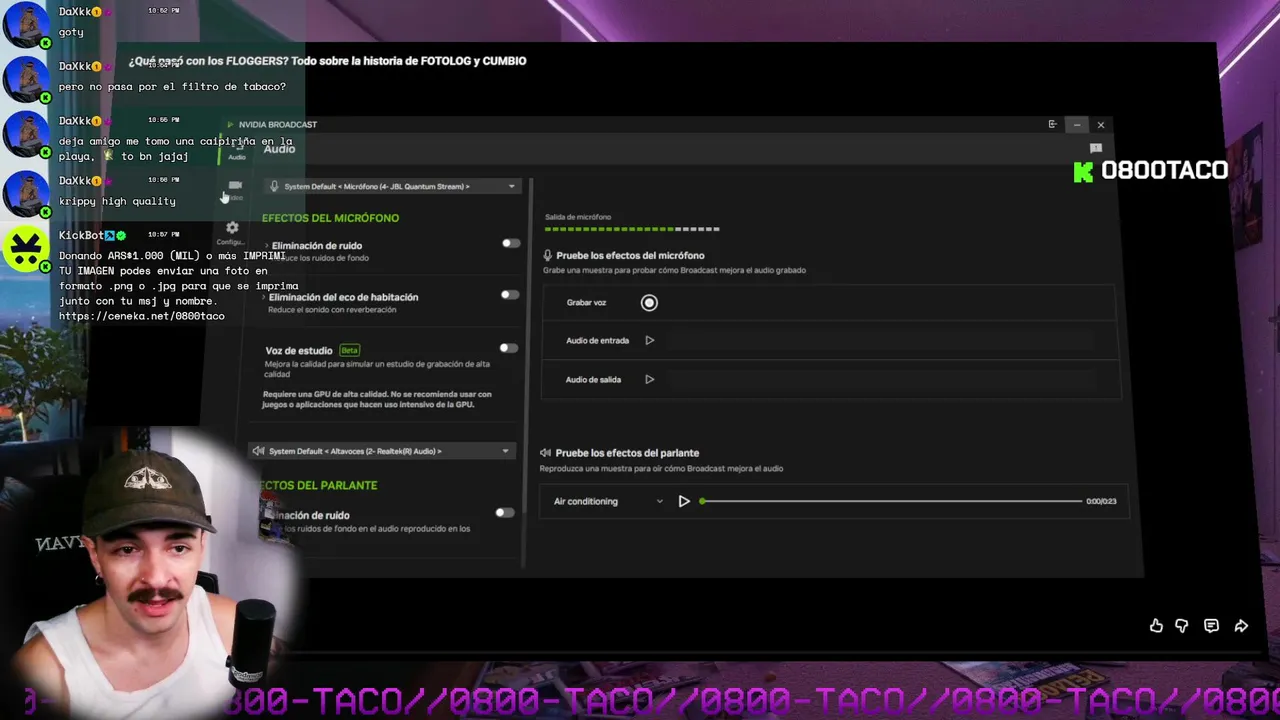Play the Air conditioning speaker sample
The width and height of the screenshot is (1280, 720).
pyautogui.click(x=684, y=501)
